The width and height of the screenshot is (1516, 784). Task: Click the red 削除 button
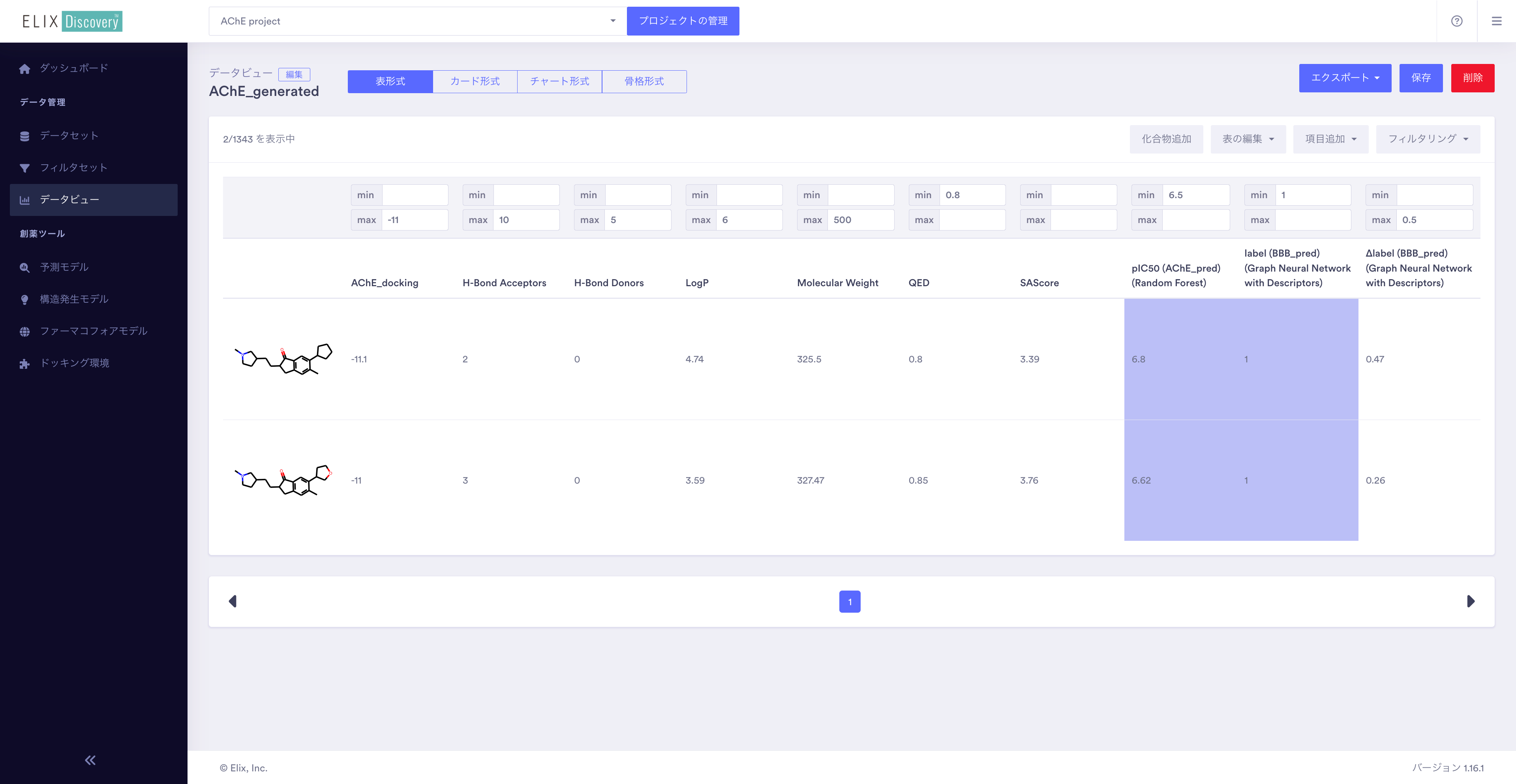[1473, 78]
